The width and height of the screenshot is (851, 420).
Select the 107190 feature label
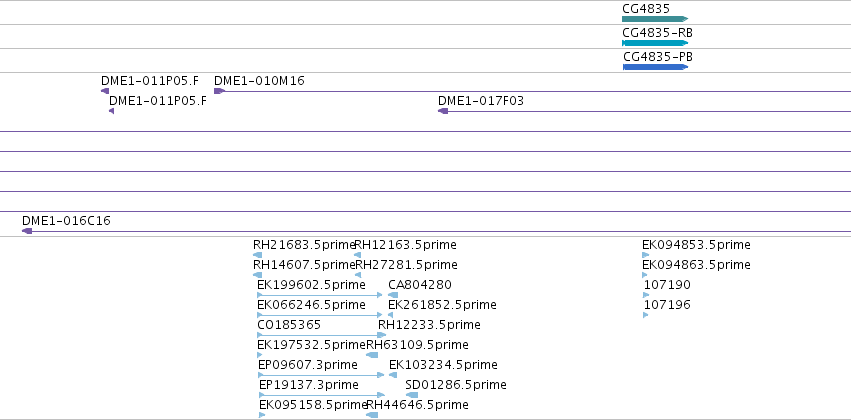coord(667,285)
